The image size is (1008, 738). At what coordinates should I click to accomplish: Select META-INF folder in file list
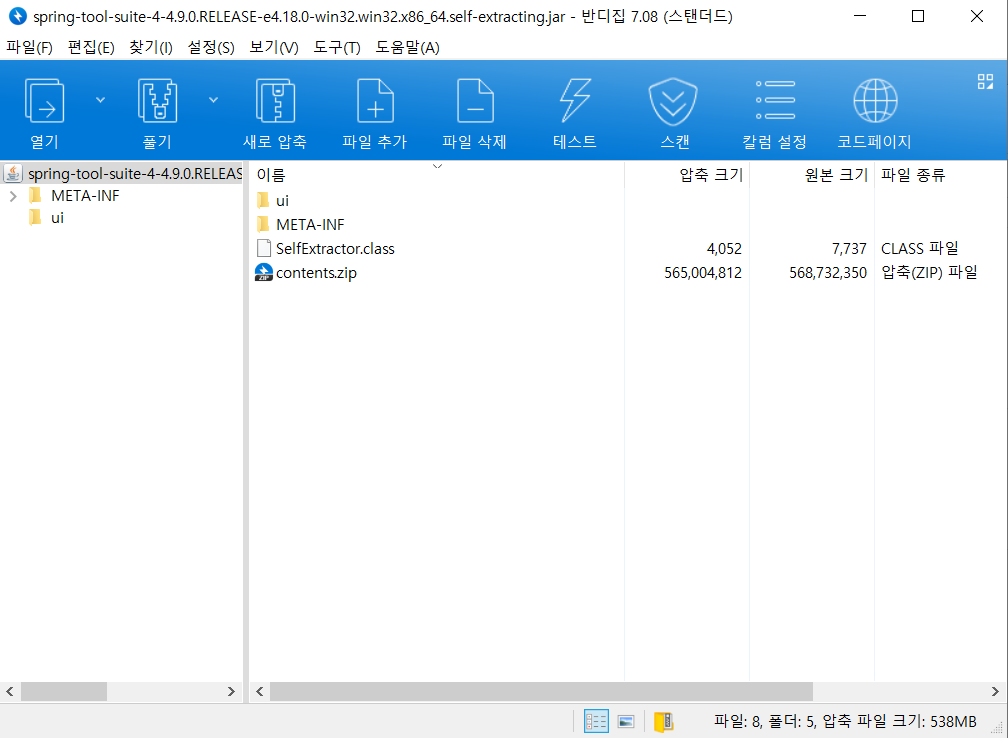click(310, 224)
